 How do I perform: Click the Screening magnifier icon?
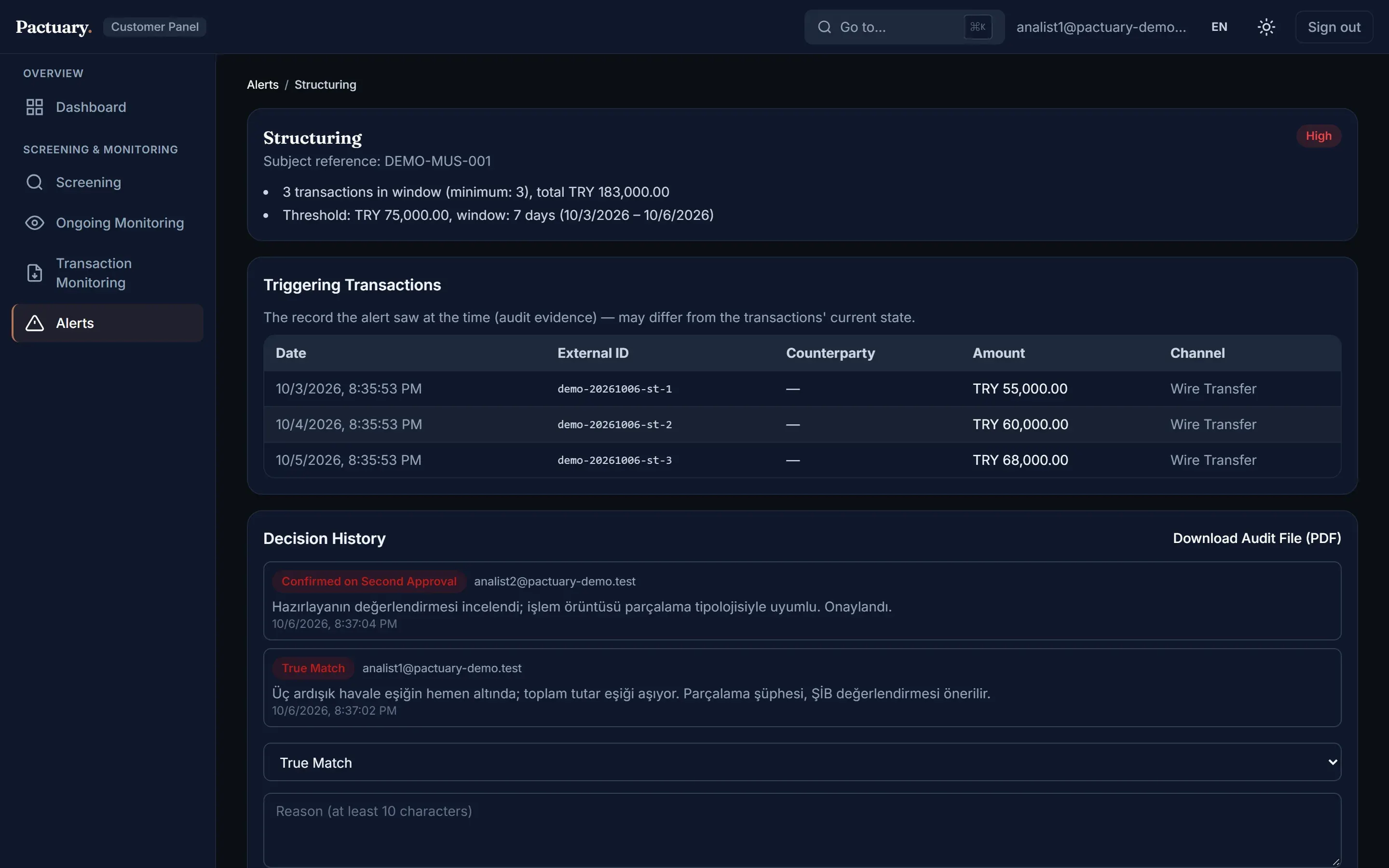[34, 183]
